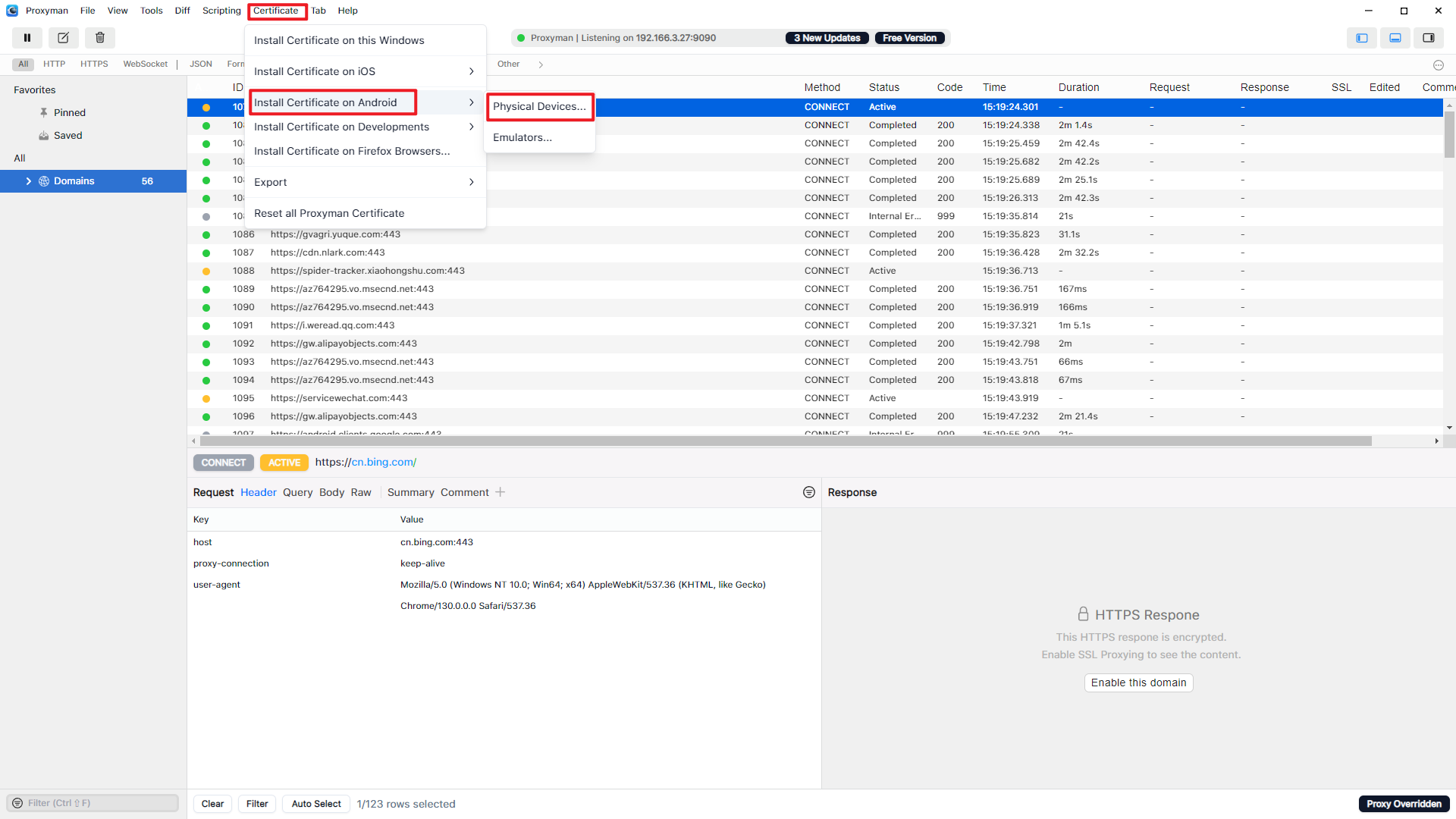Choose Physical Devices... option
The width and height of the screenshot is (1456, 819).
pos(540,107)
